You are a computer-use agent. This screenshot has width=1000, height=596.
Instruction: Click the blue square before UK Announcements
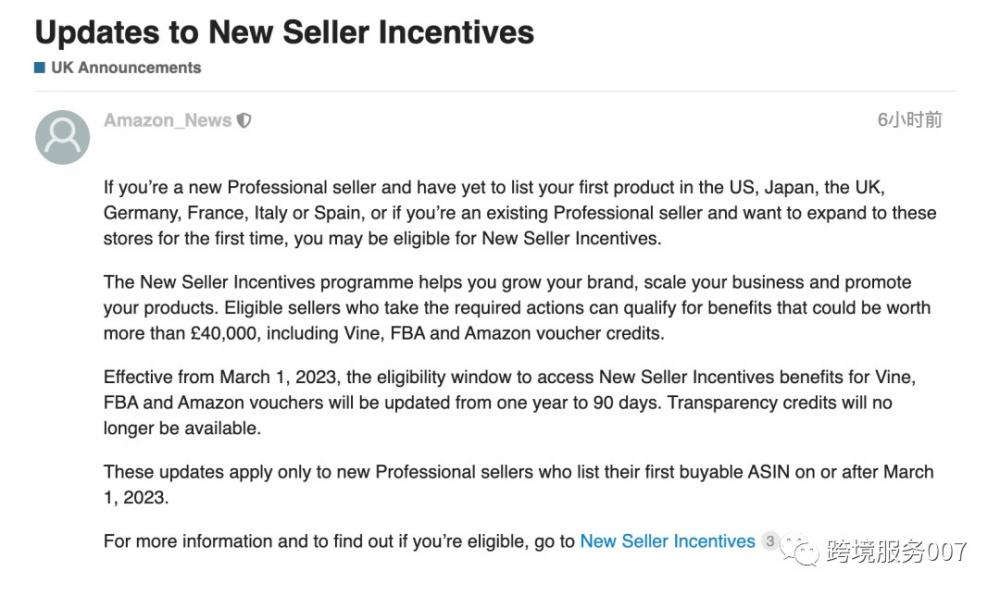click(x=40, y=68)
